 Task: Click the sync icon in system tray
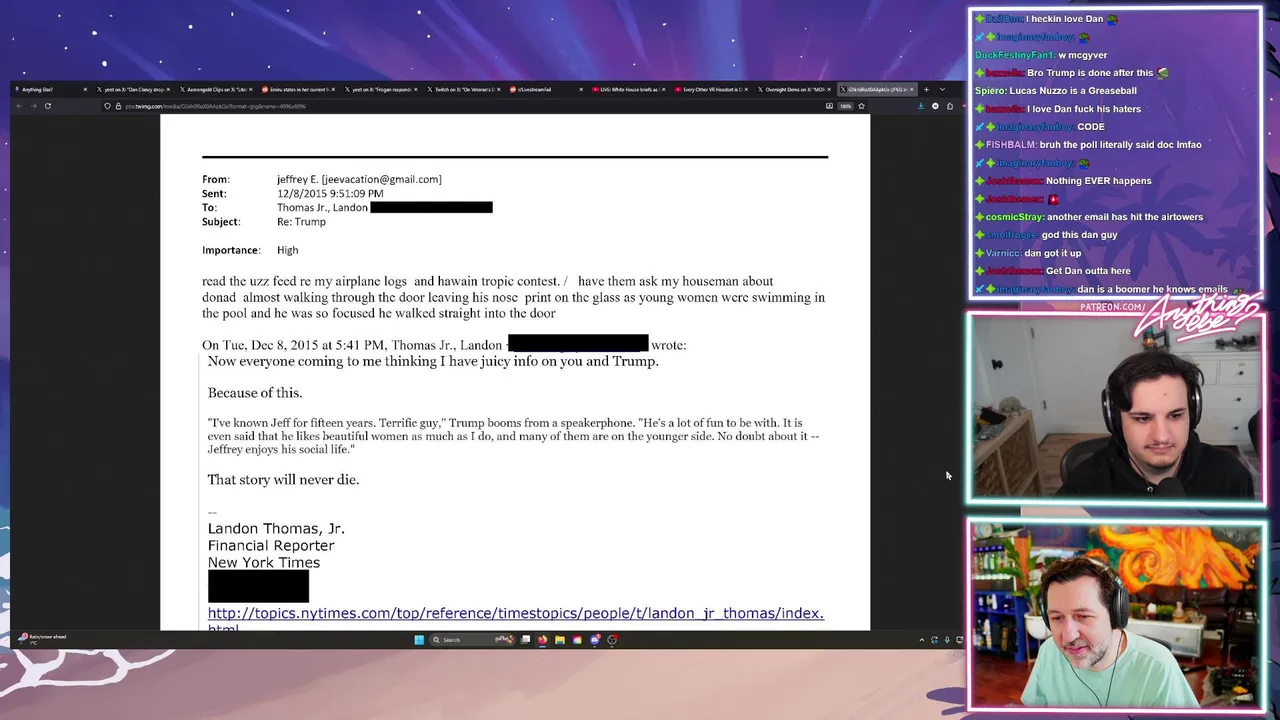[x=935, y=640]
